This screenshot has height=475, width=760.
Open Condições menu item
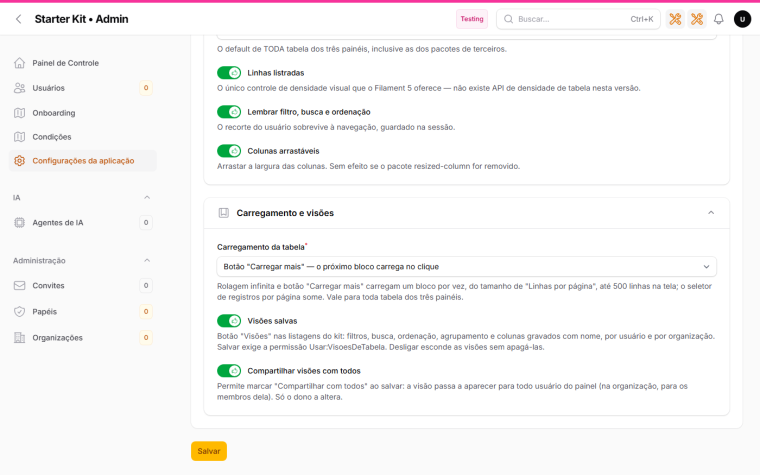coord(82,137)
